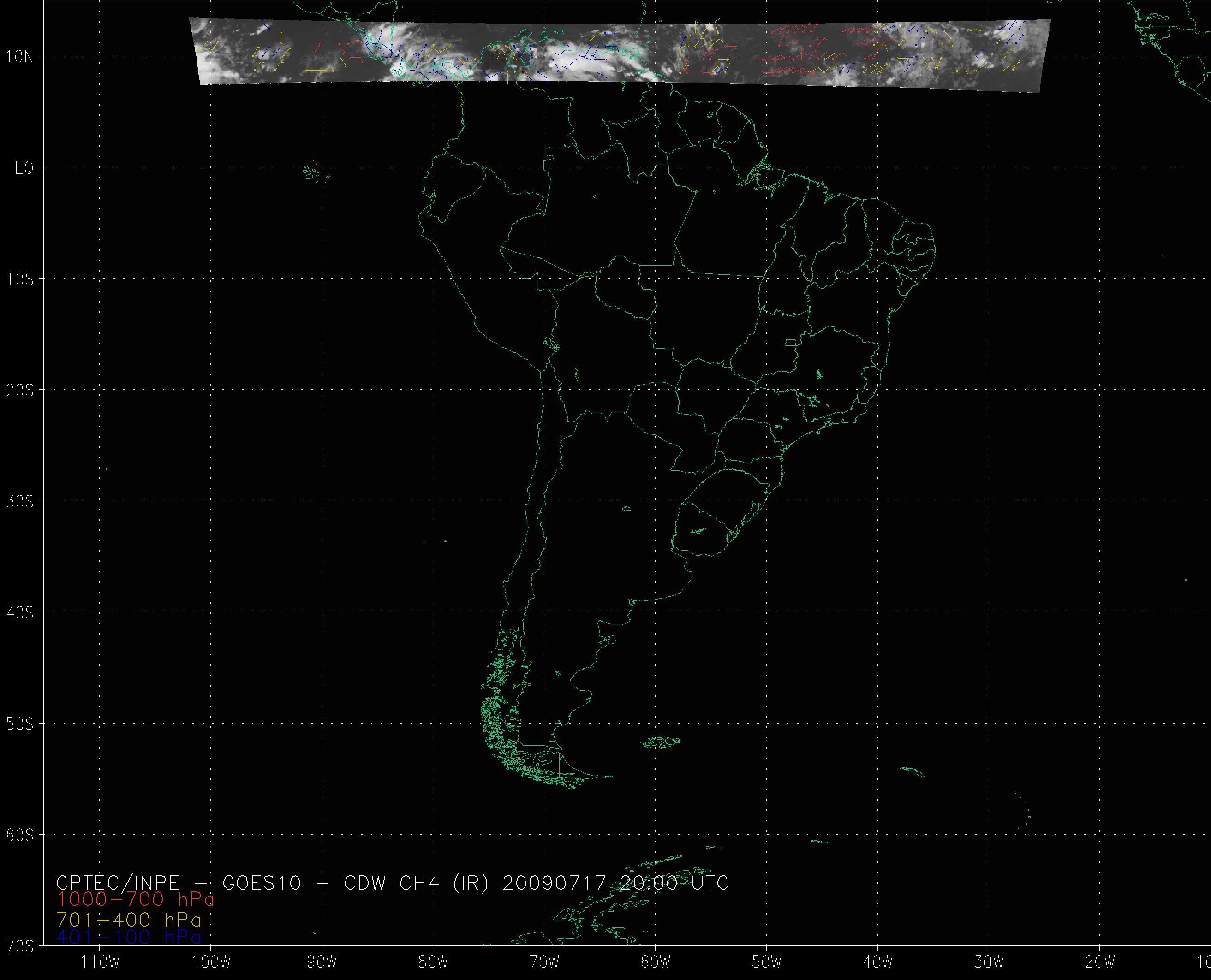This screenshot has height=980, width=1211.
Task: Click the 110W longitude label
Action: [x=100, y=962]
